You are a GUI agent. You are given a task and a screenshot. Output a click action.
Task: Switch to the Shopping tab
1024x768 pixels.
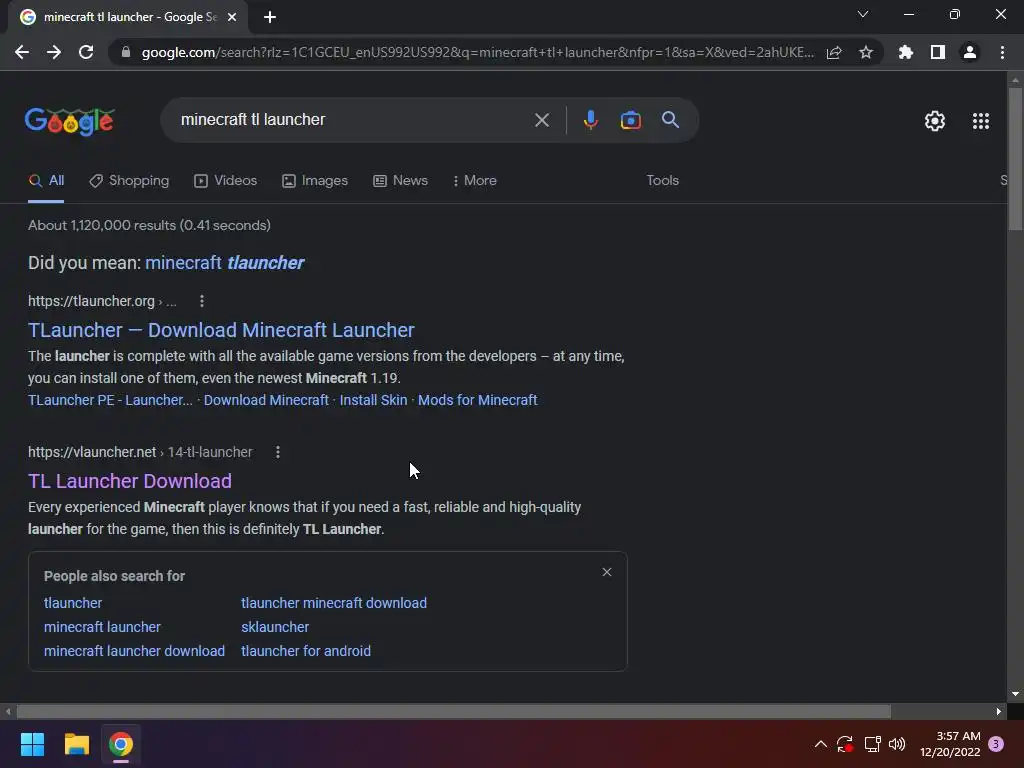pos(129,181)
